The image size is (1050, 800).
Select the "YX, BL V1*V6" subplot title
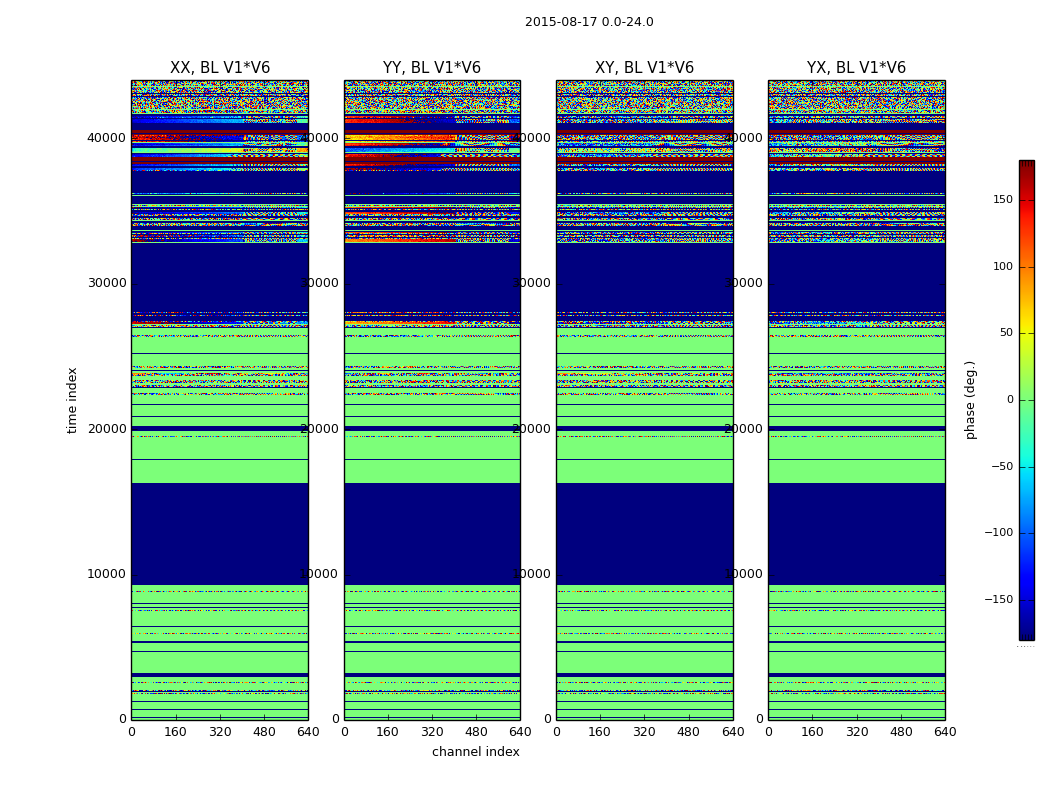pos(856,68)
